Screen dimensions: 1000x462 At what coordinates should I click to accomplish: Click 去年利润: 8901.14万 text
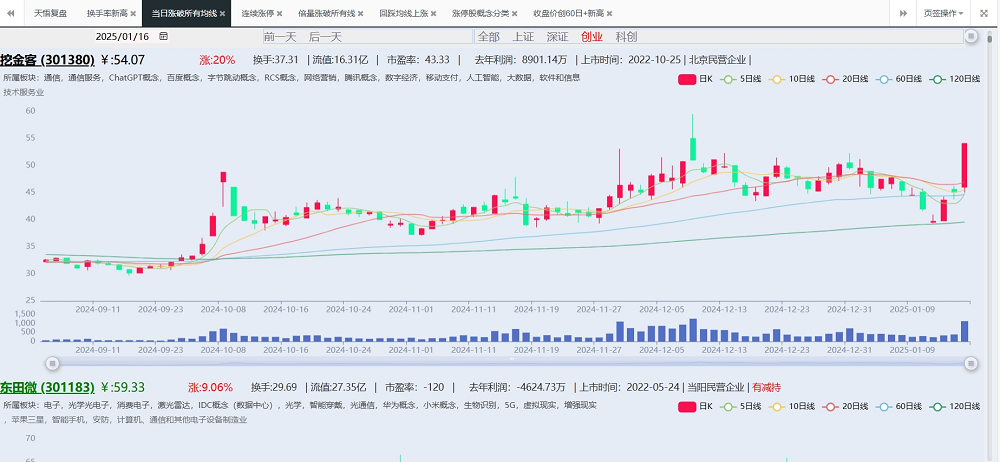point(521,60)
